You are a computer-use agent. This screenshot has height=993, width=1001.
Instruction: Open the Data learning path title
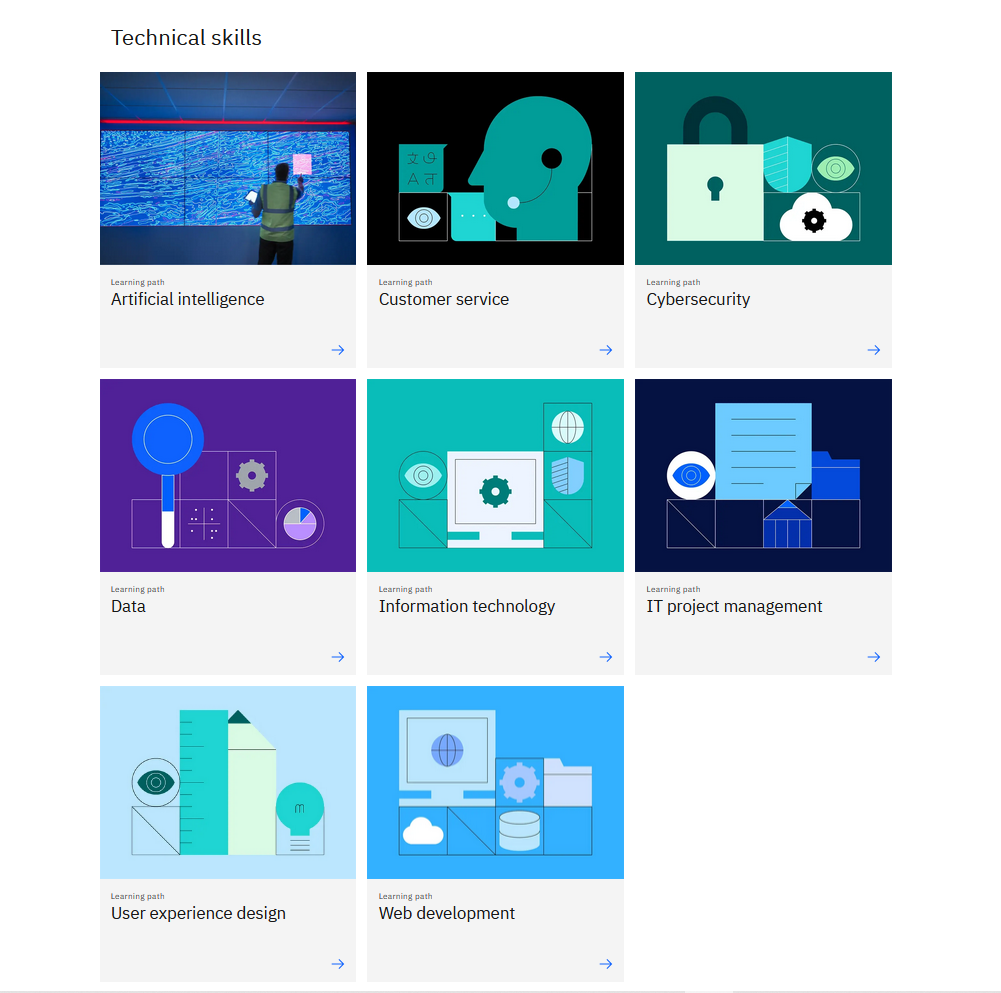tap(128, 606)
